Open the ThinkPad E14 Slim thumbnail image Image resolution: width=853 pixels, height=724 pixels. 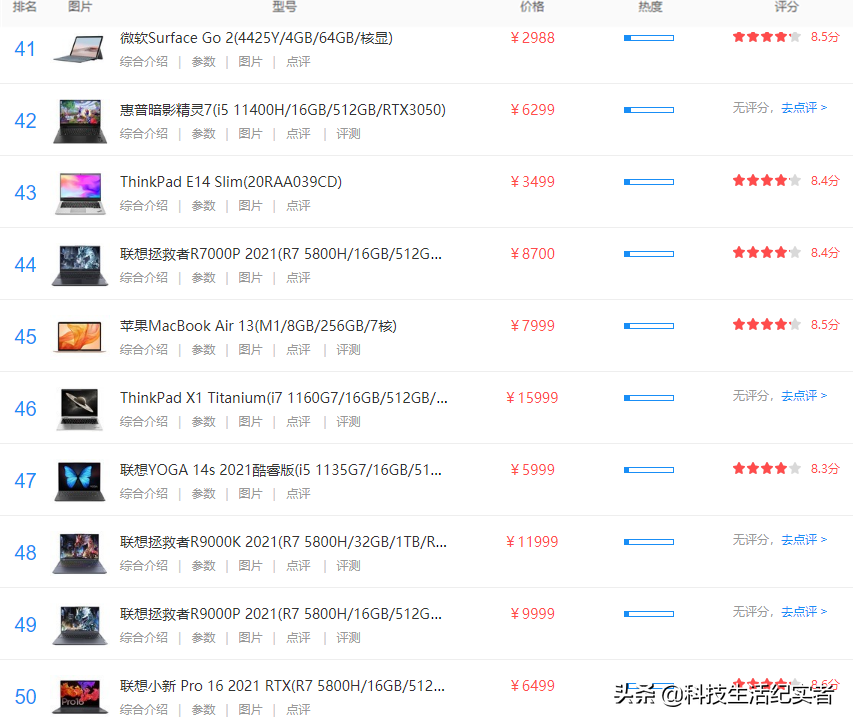[80, 193]
